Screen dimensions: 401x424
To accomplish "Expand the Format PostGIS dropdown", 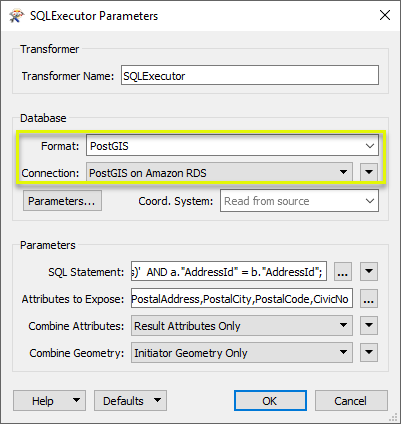I will (232, 145).
